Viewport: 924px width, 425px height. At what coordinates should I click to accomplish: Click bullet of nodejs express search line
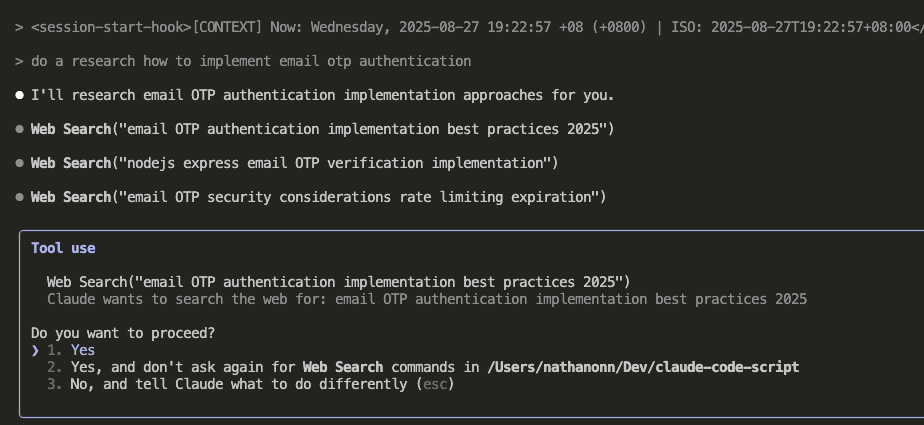click(x=19, y=163)
